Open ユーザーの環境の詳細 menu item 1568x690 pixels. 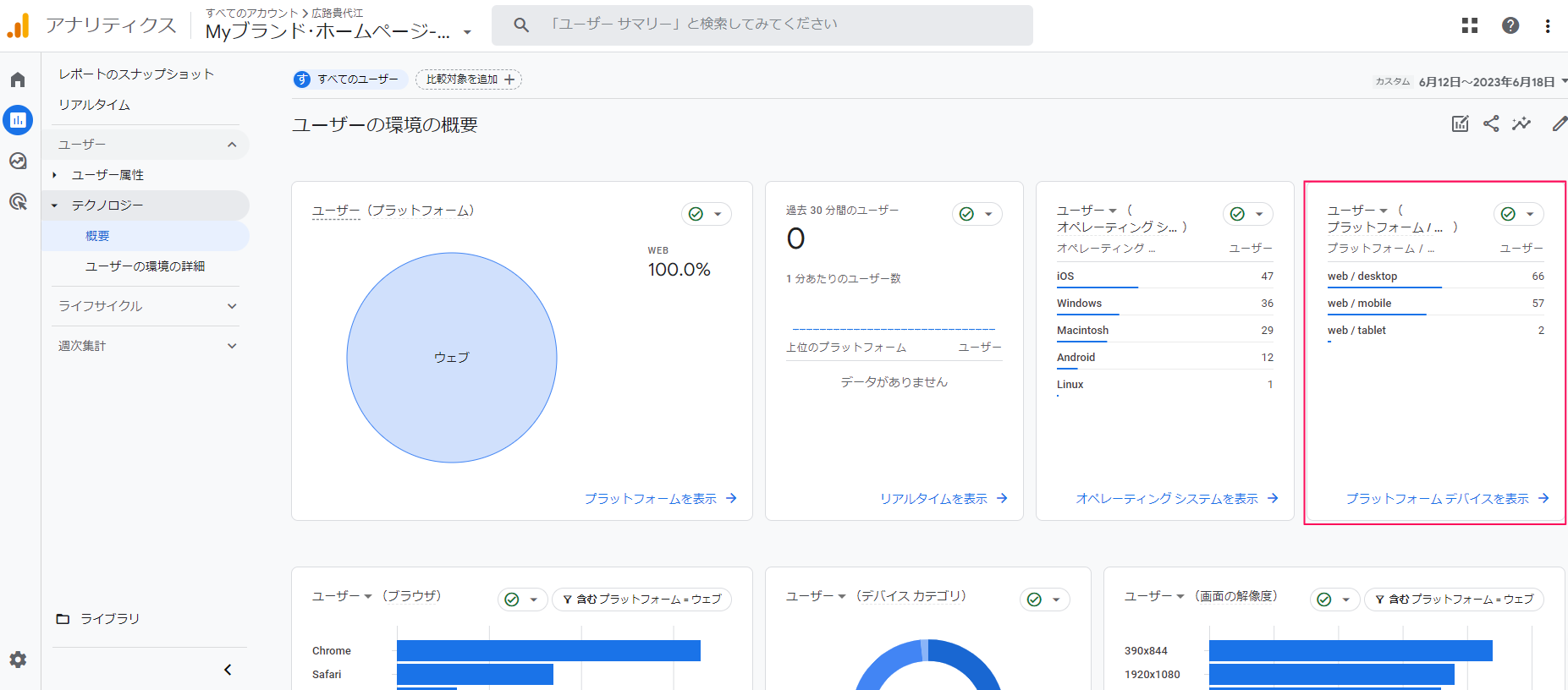145,266
